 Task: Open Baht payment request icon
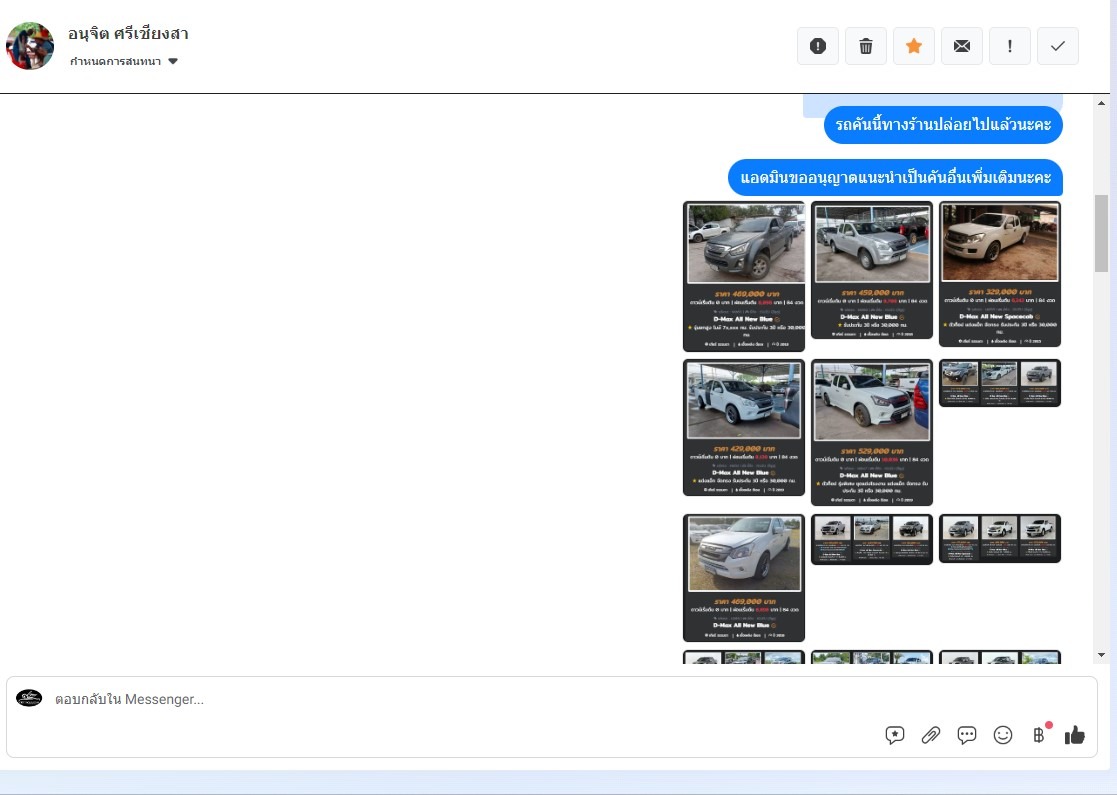(1039, 735)
